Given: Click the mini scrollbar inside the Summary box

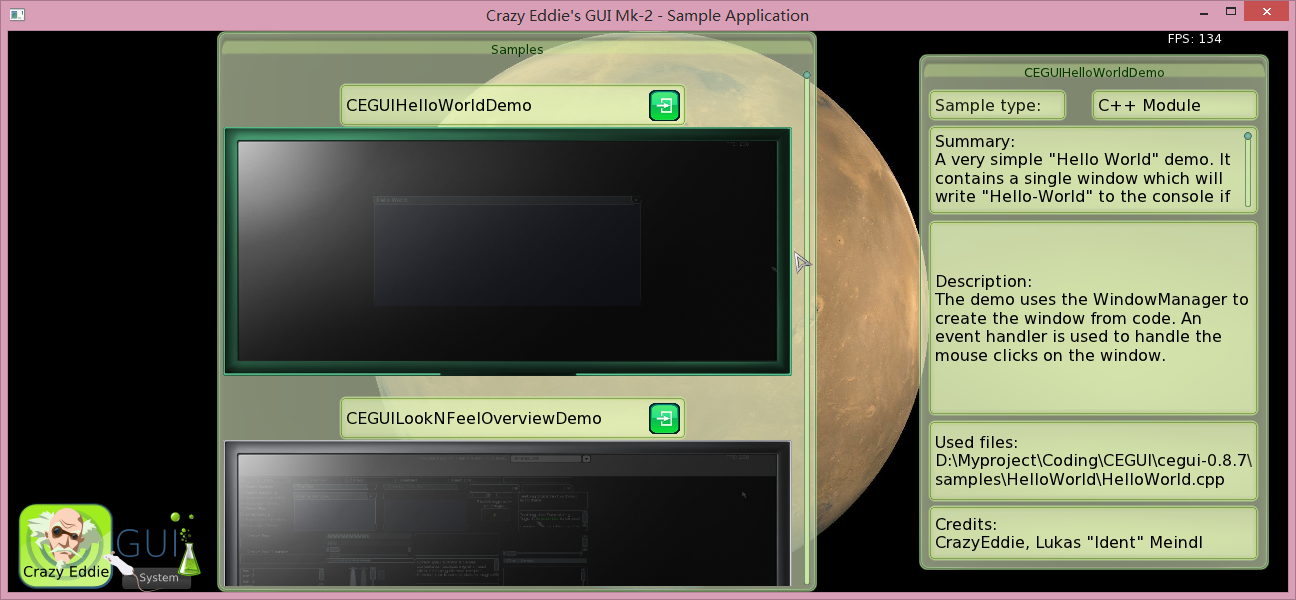Looking at the screenshot, I should 1248,170.
